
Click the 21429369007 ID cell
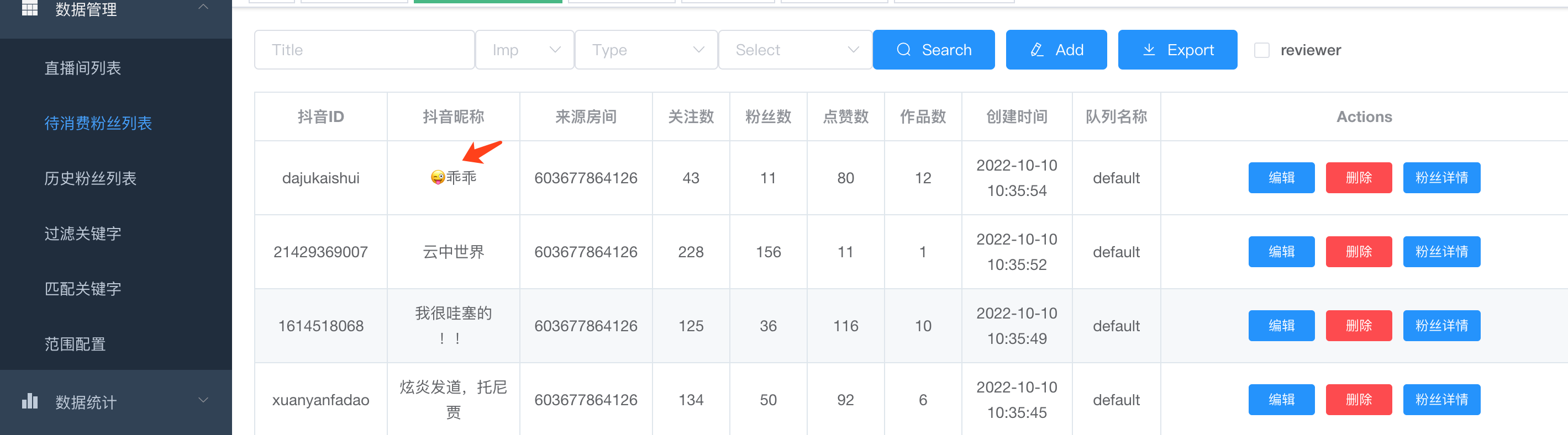(x=321, y=252)
